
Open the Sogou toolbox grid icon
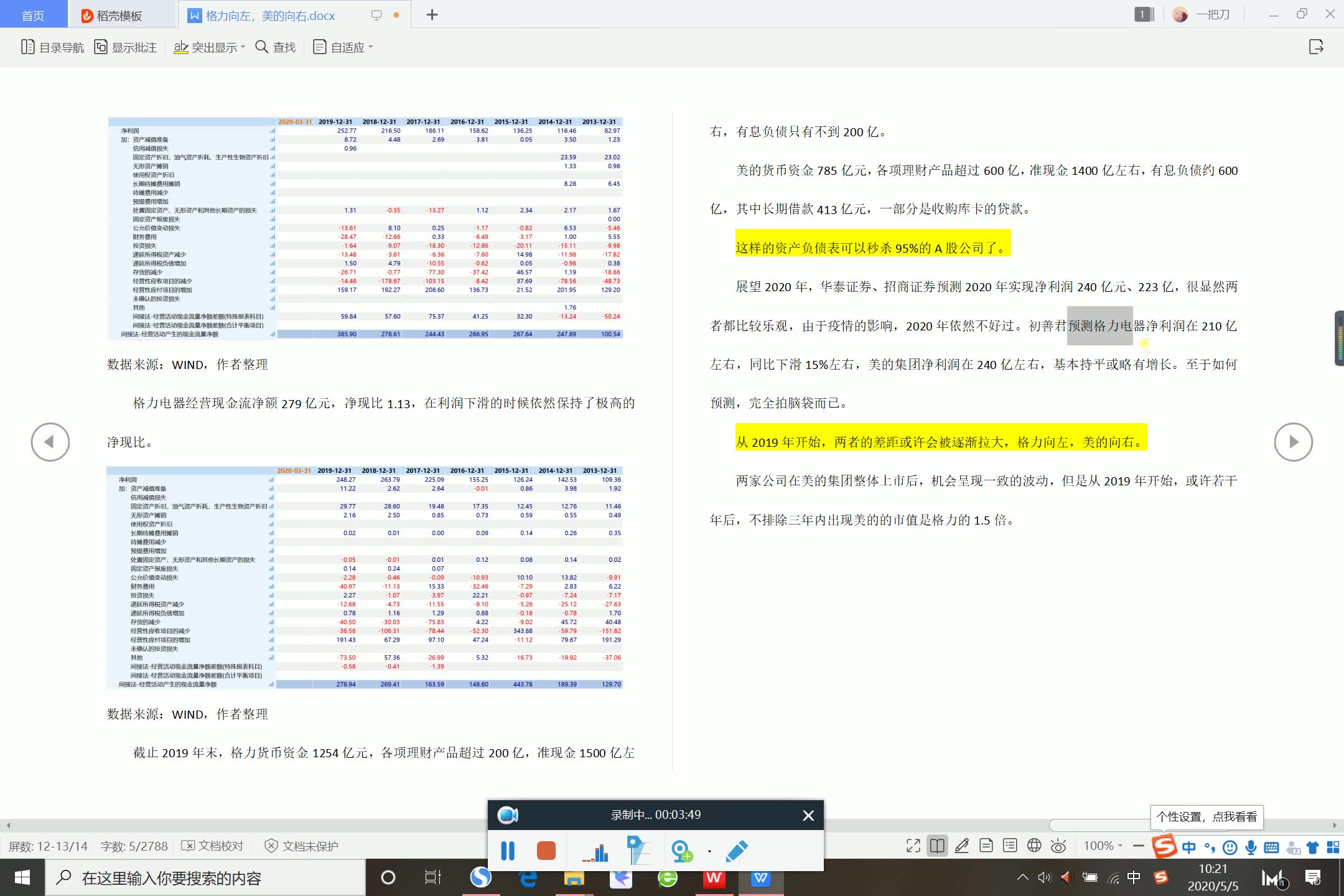(1333, 847)
